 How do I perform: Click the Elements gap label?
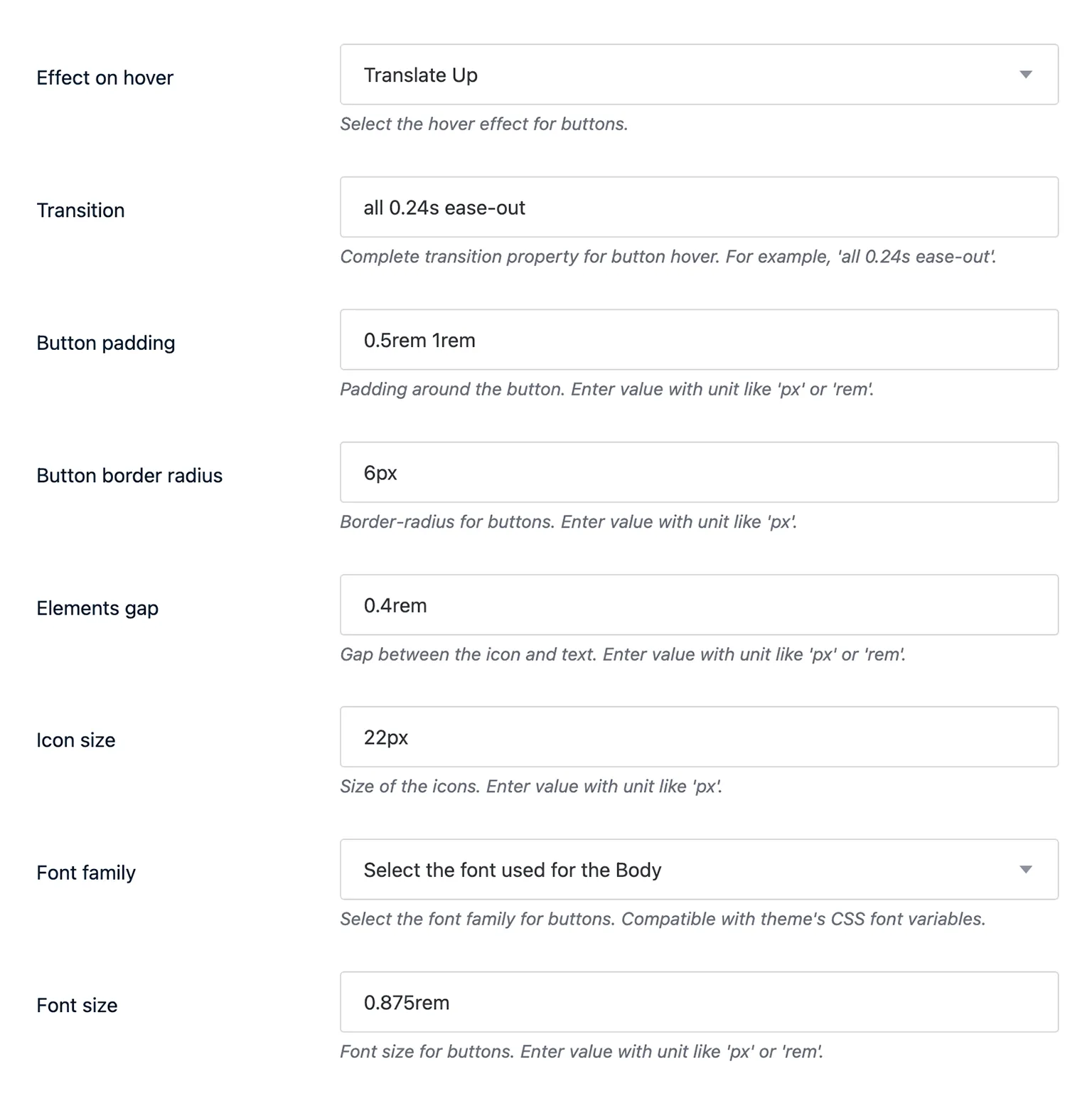pos(97,608)
